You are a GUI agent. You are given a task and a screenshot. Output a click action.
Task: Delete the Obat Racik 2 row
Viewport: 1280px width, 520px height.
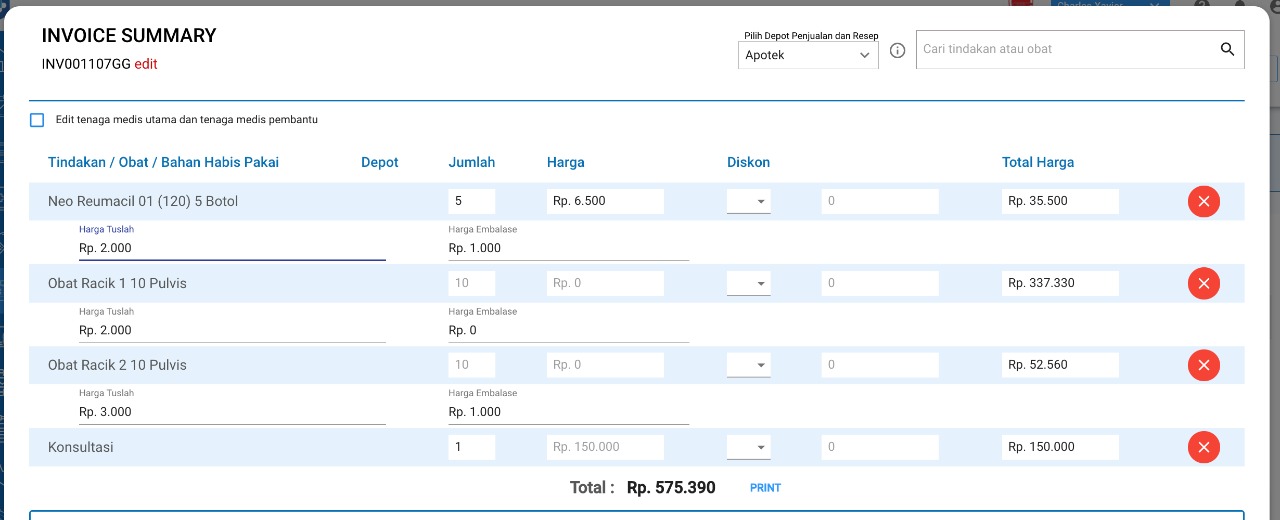(x=1203, y=365)
